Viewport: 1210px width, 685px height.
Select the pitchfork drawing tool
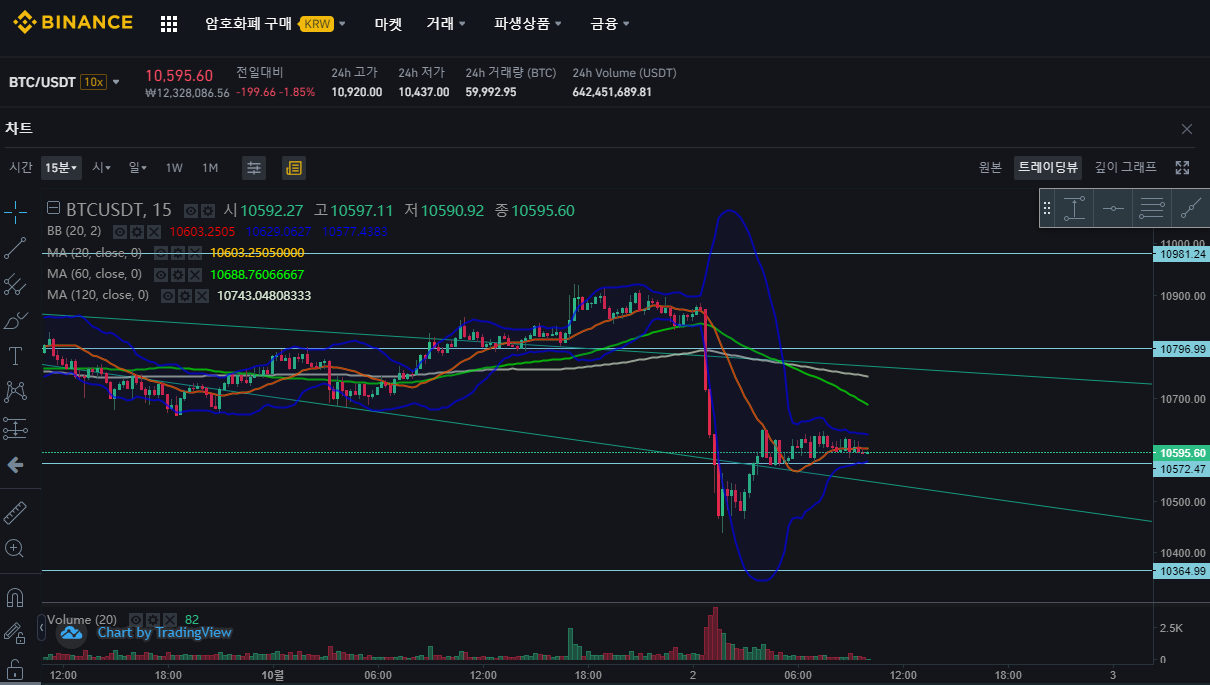[15, 284]
